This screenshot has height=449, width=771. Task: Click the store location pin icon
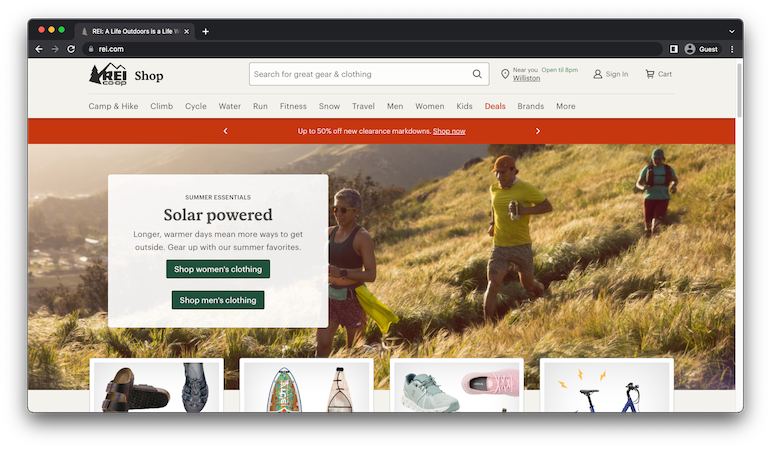click(504, 74)
